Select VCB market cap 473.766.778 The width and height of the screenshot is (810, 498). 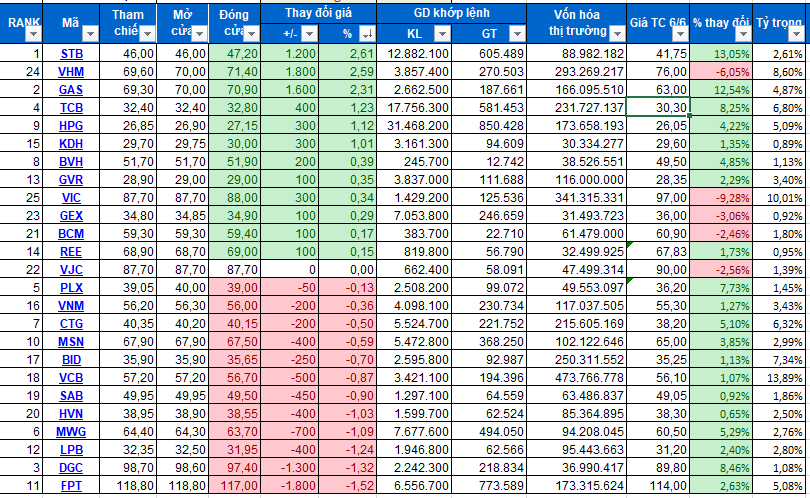[x=577, y=378]
